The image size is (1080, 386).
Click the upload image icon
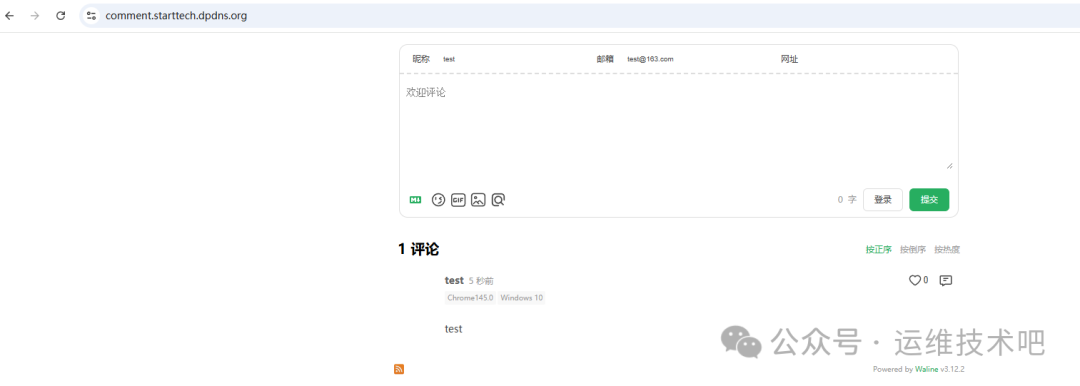click(478, 200)
